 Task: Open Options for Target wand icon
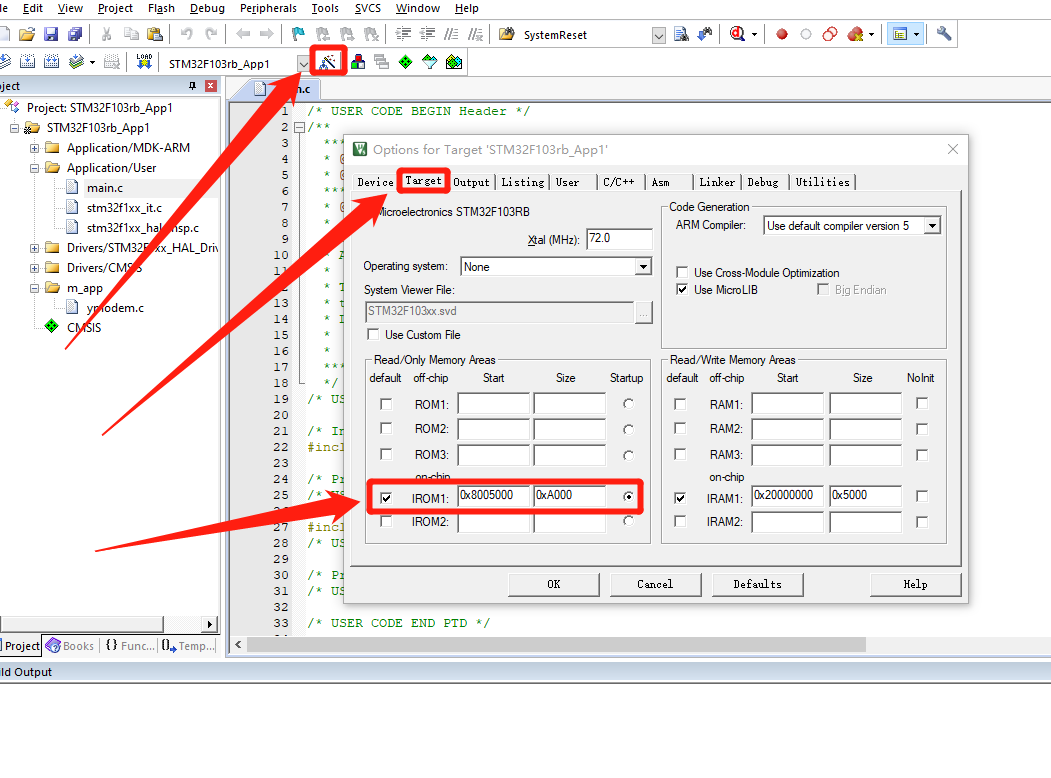click(x=328, y=62)
